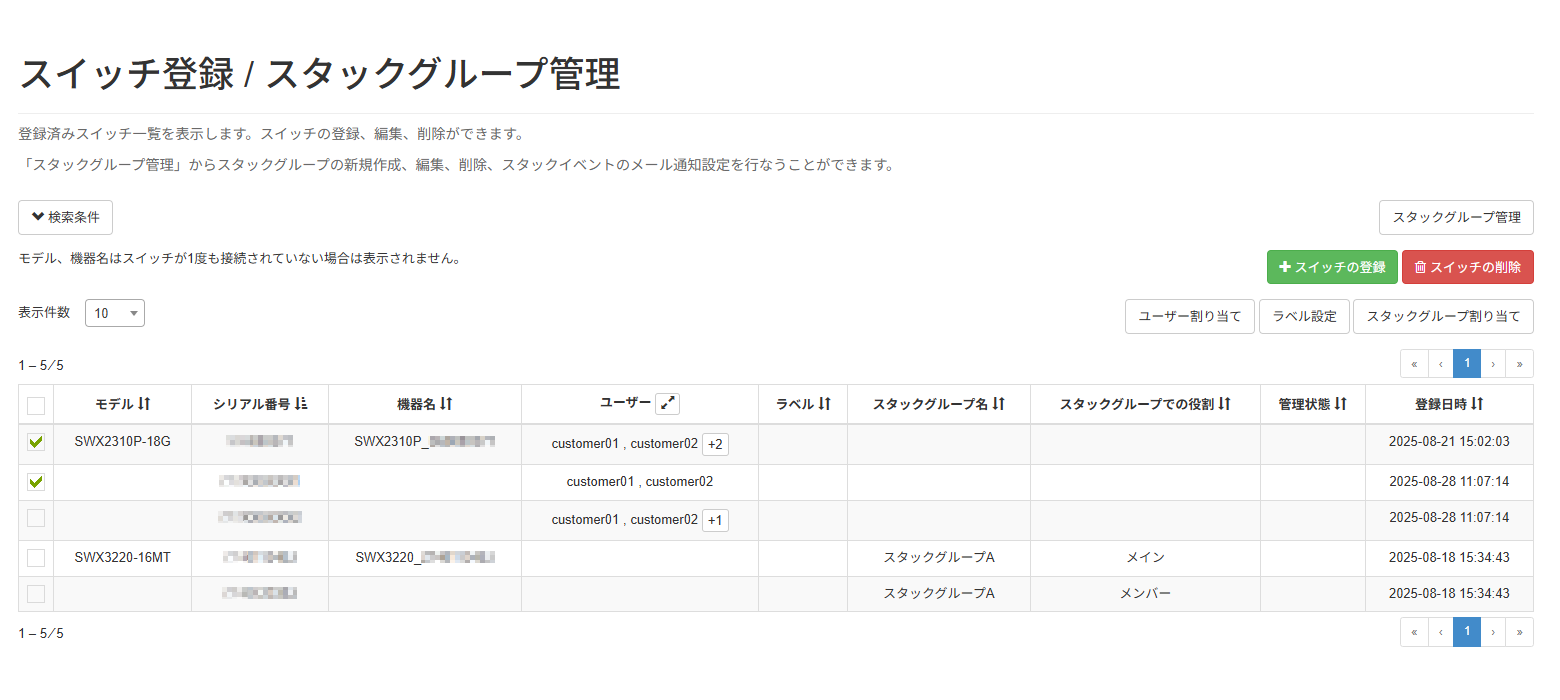The width and height of the screenshot is (1560, 700).
Task: Uncheck the SWX2310P-18G row checkbox
Action: 36,443
